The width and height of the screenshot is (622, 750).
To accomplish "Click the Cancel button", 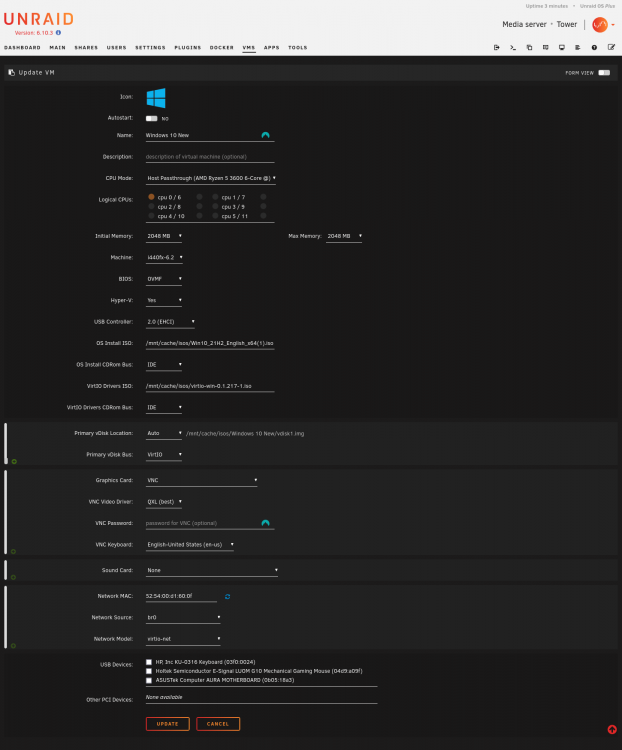I will pyautogui.click(x=218, y=724).
